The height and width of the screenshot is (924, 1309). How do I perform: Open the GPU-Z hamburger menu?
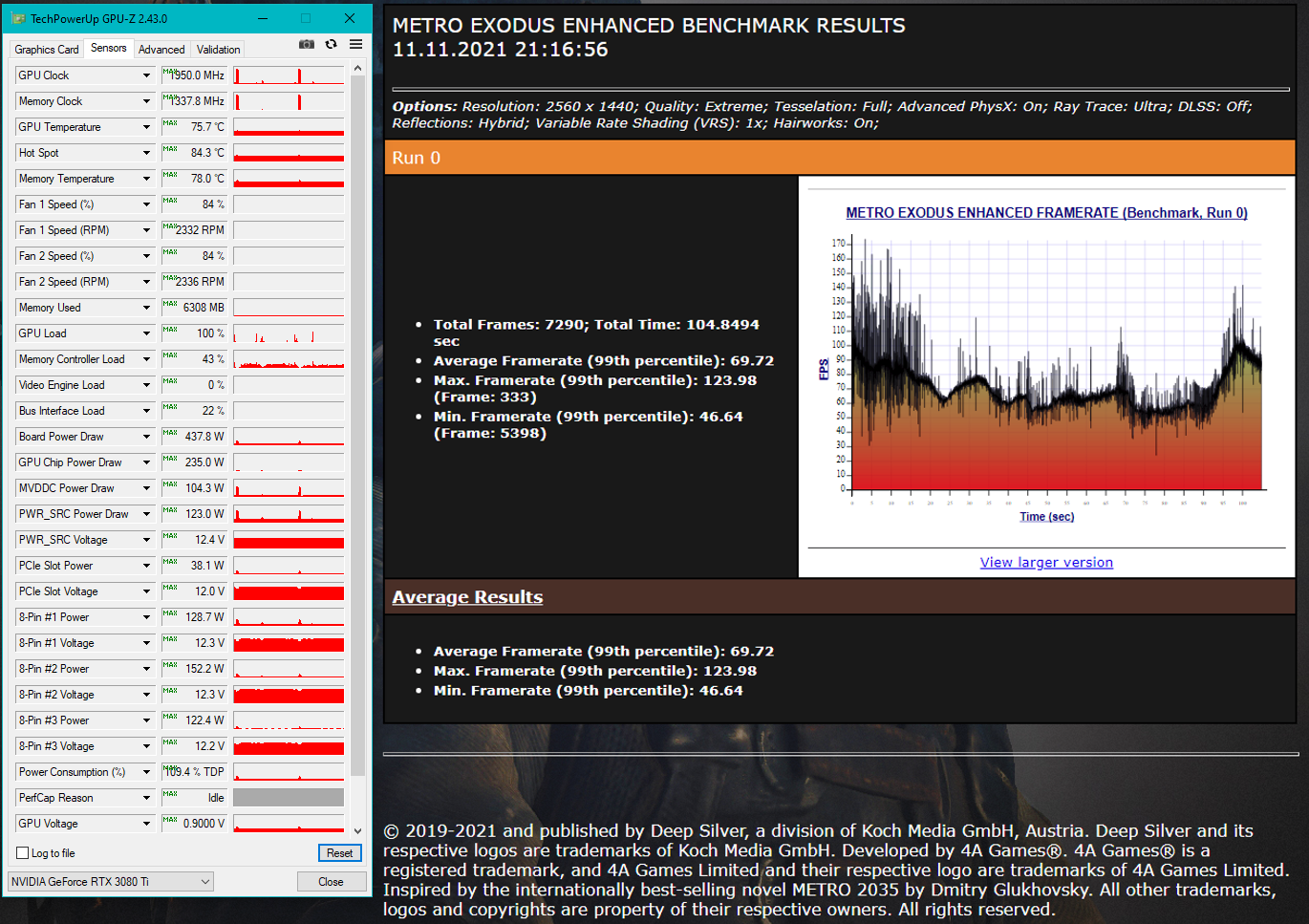pos(355,45)
